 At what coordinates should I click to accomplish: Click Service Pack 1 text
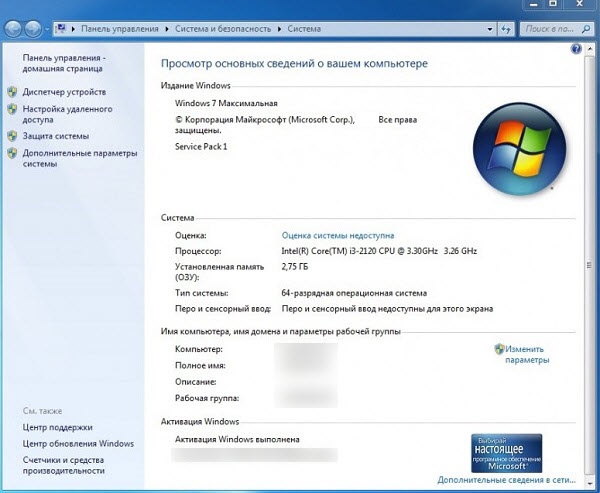click(201, 147)
